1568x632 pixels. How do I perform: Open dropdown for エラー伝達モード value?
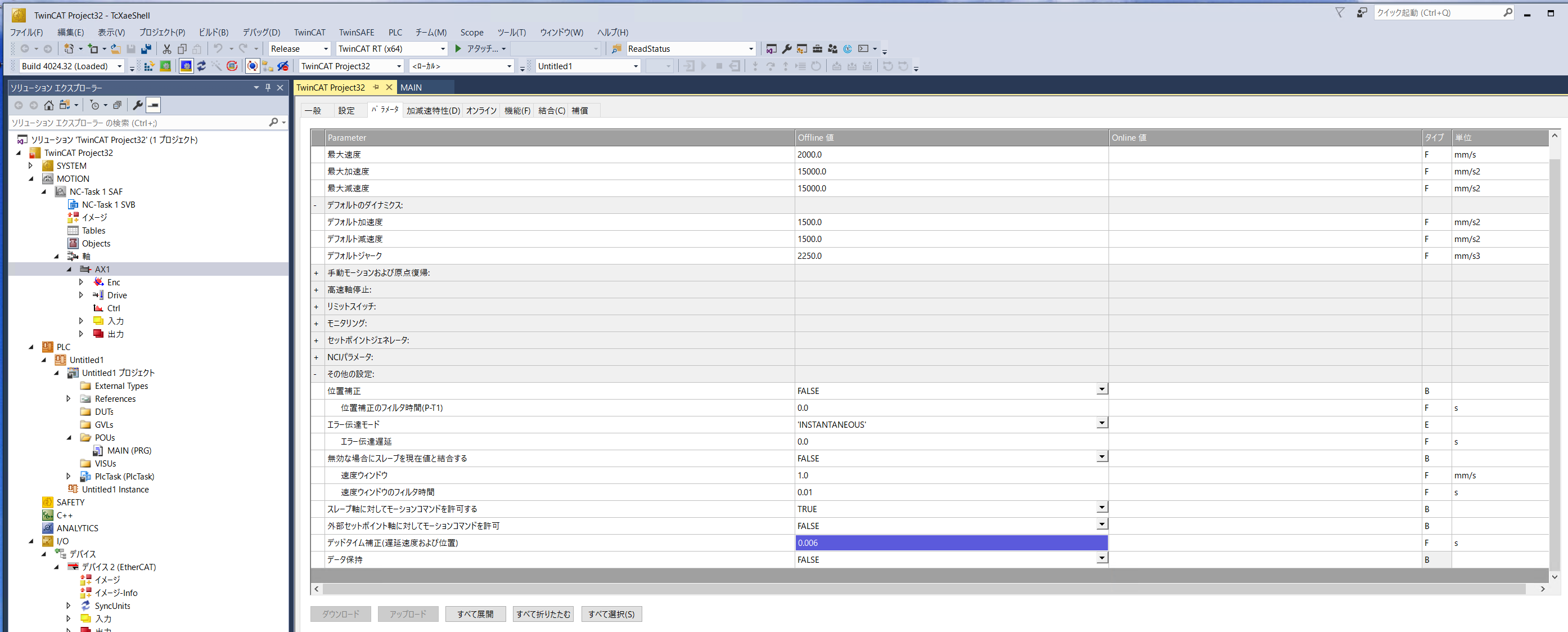(x=1101, y=423)
